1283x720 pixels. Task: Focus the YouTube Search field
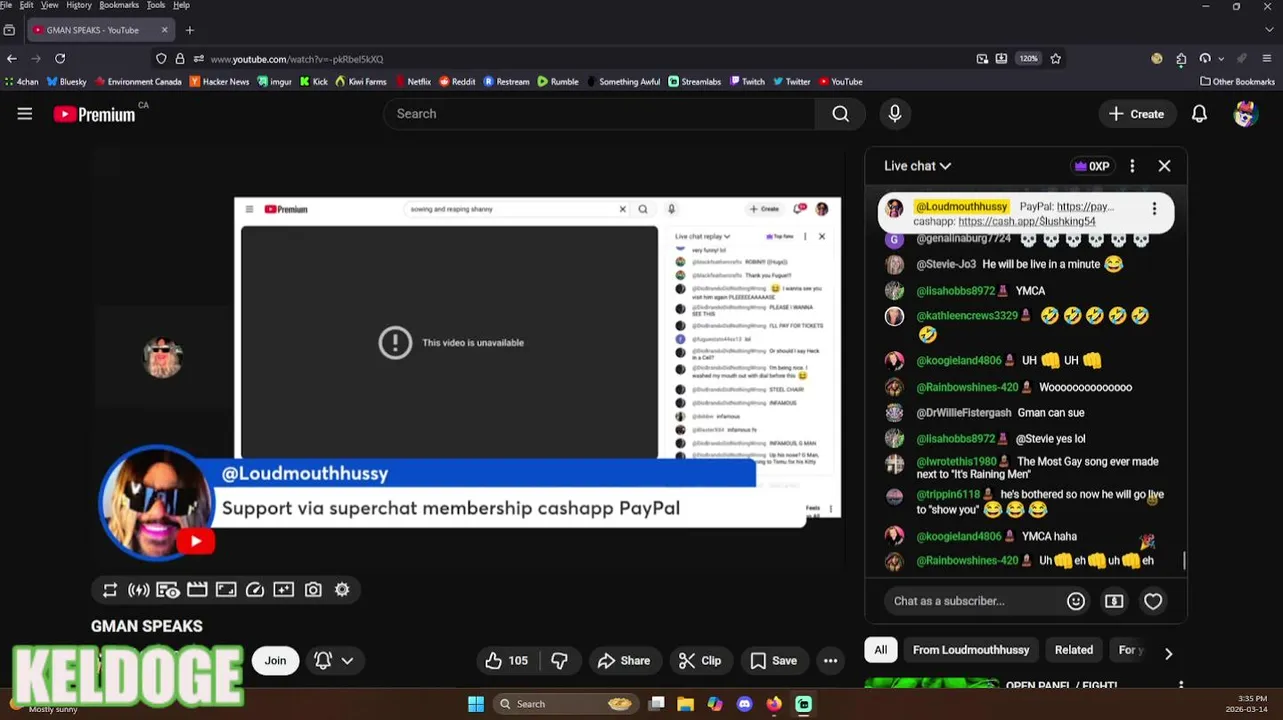pyautogui.click(x=599, y=114)
